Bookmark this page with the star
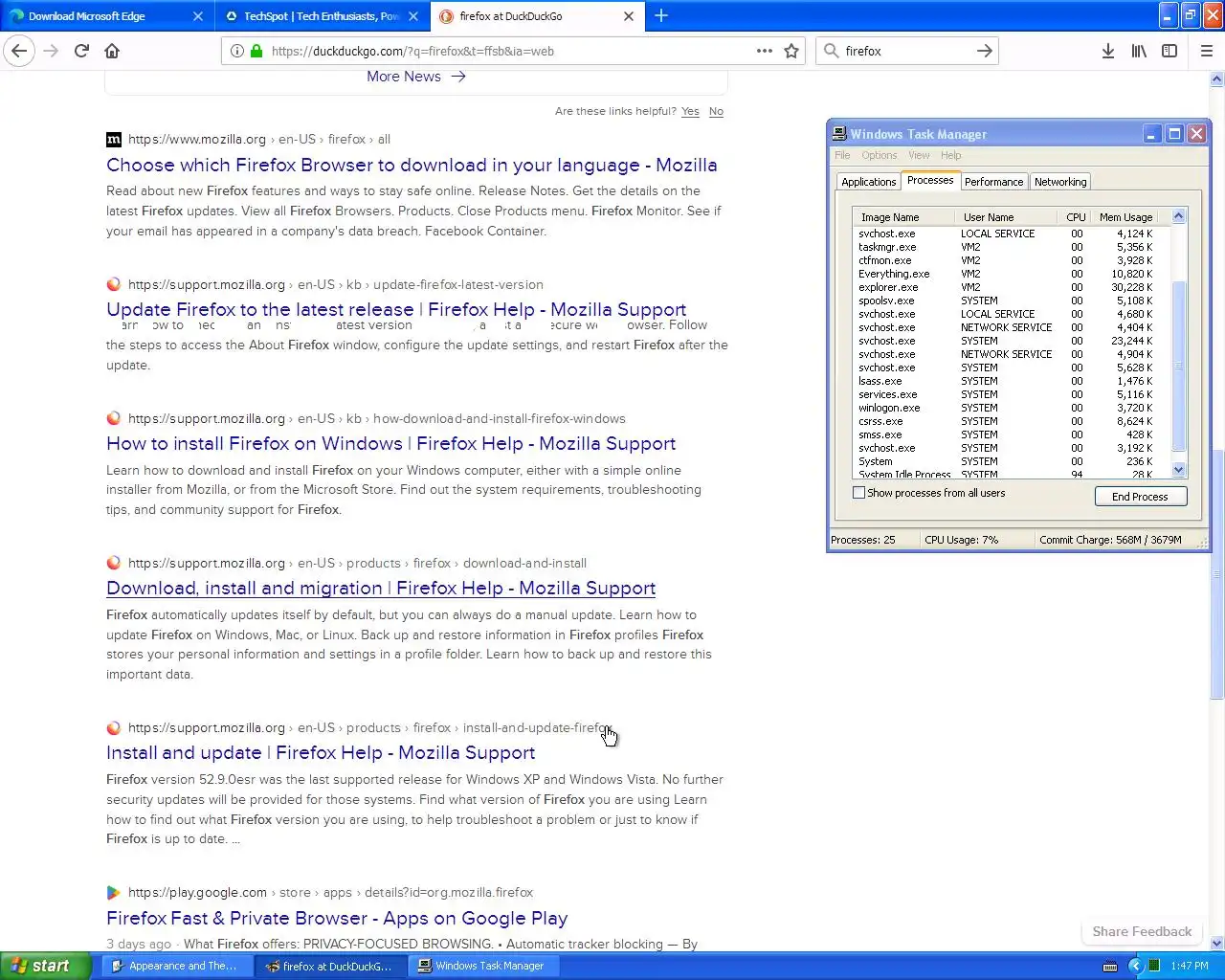 coord(791,51)
